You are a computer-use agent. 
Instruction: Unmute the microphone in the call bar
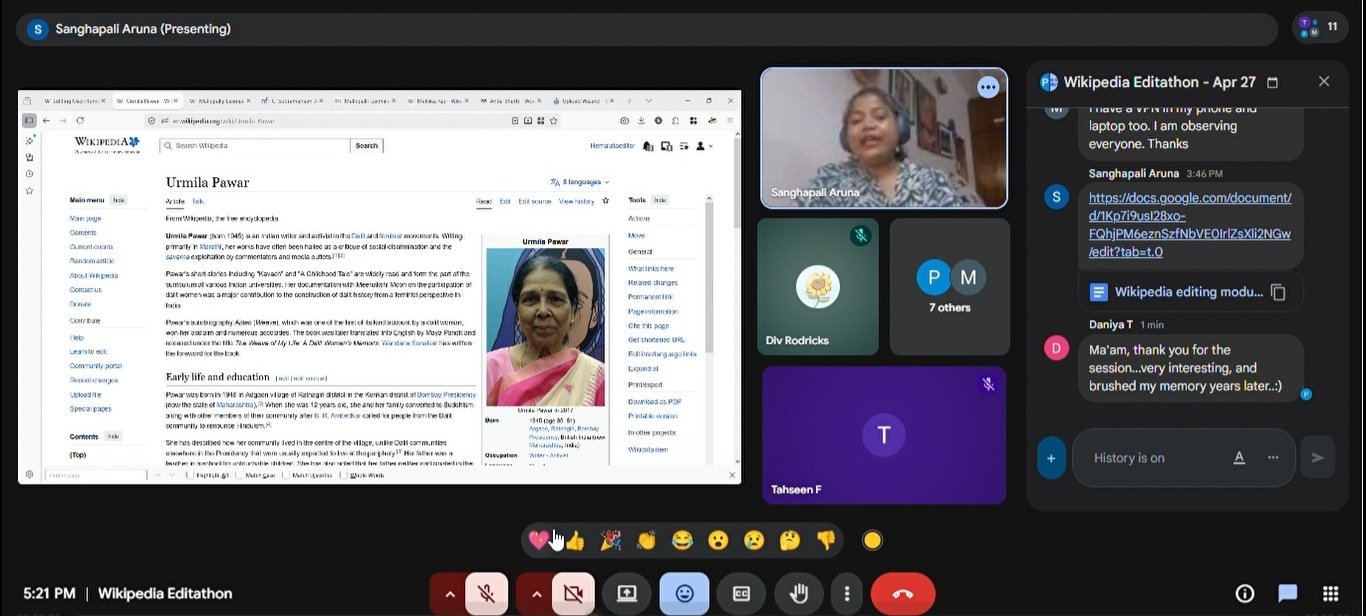(x=486, y=593)
